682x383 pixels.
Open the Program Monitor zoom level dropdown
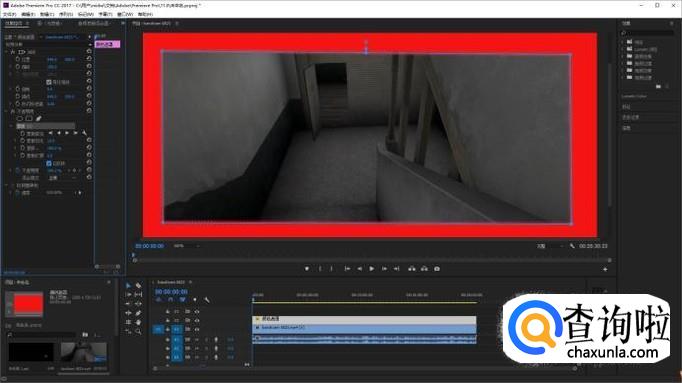pos(186,246)
